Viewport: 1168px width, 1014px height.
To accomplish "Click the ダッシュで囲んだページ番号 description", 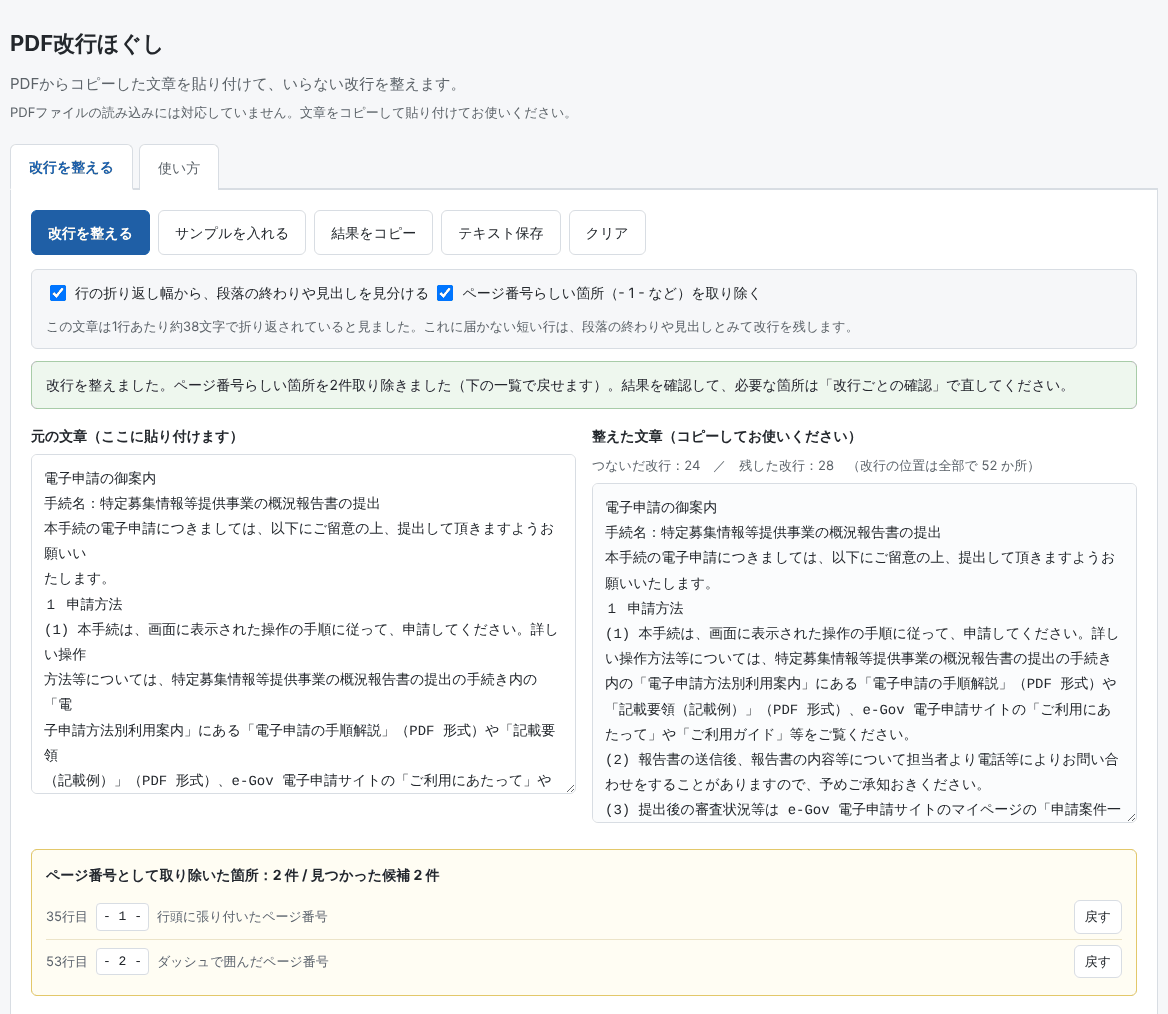I will pyautogui.click(x=242, y=962).
